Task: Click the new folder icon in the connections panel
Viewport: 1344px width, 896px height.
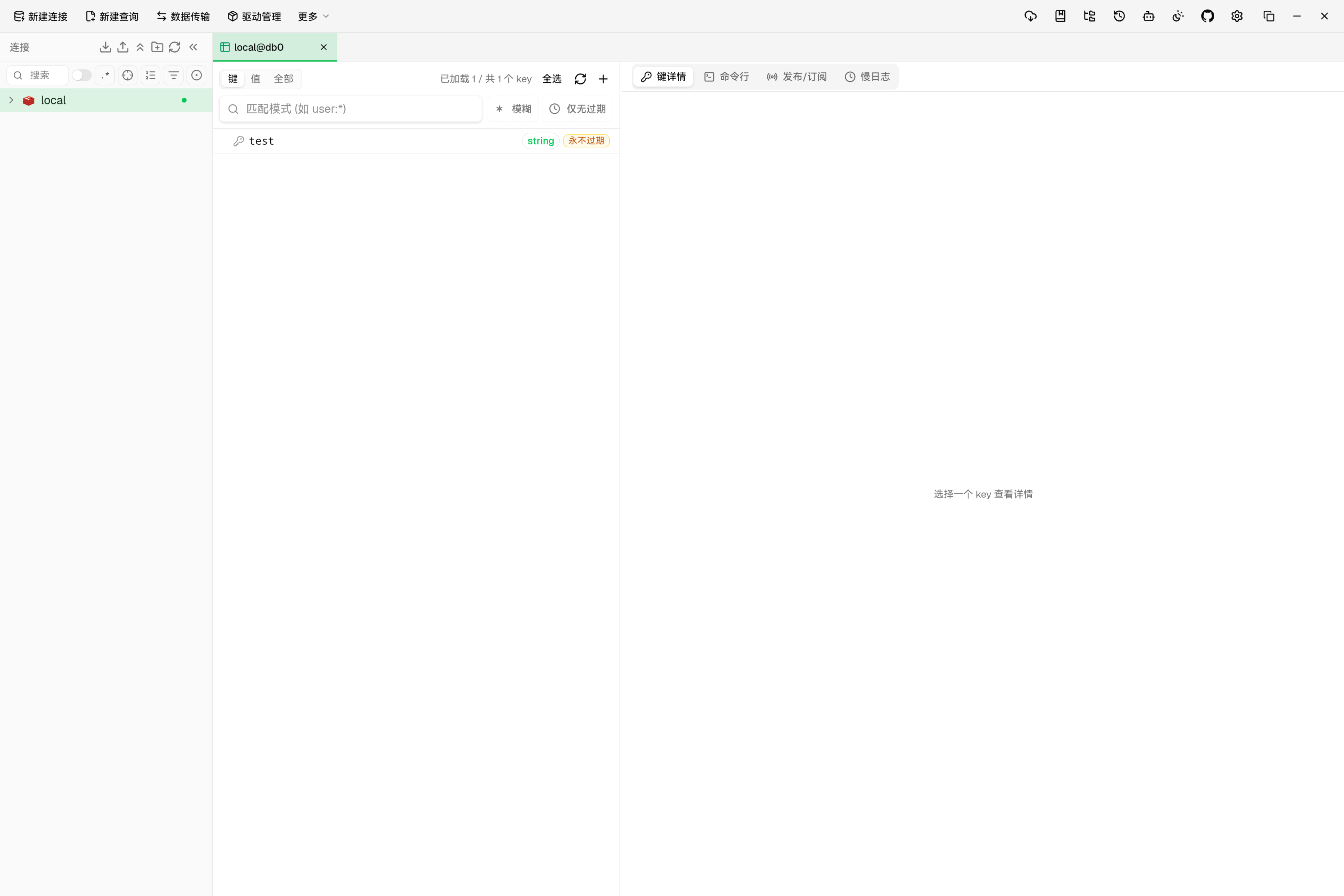Action: tap(157, 47)
